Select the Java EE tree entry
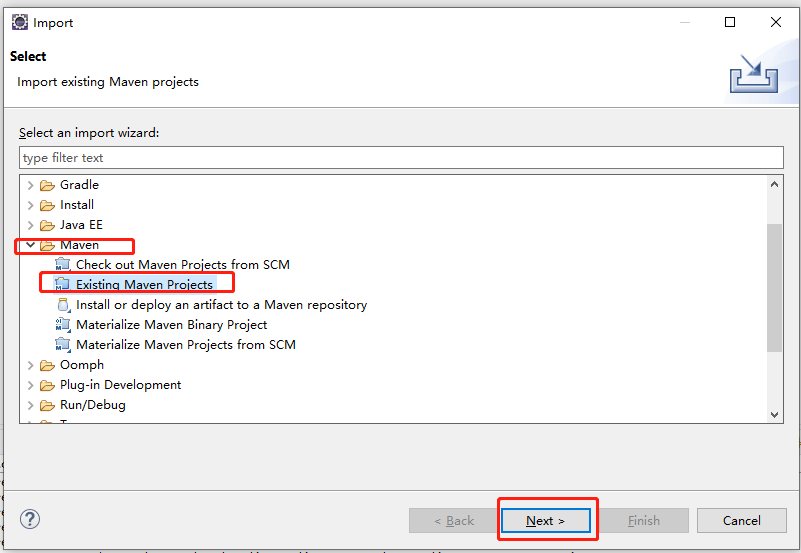This screenshot has width=801, height=553. pyautogui.click(x=81, y=225)
